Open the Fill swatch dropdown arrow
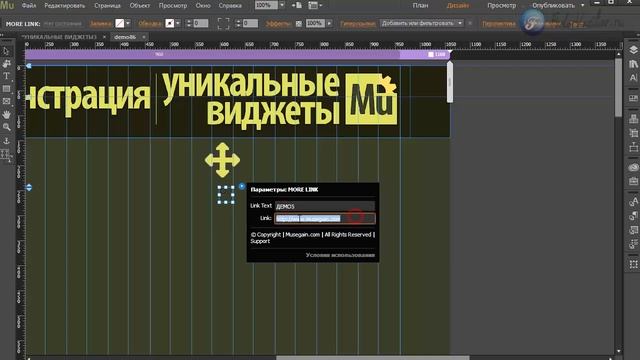The width and height of the screenshot is (640, 360). point(128,23)
